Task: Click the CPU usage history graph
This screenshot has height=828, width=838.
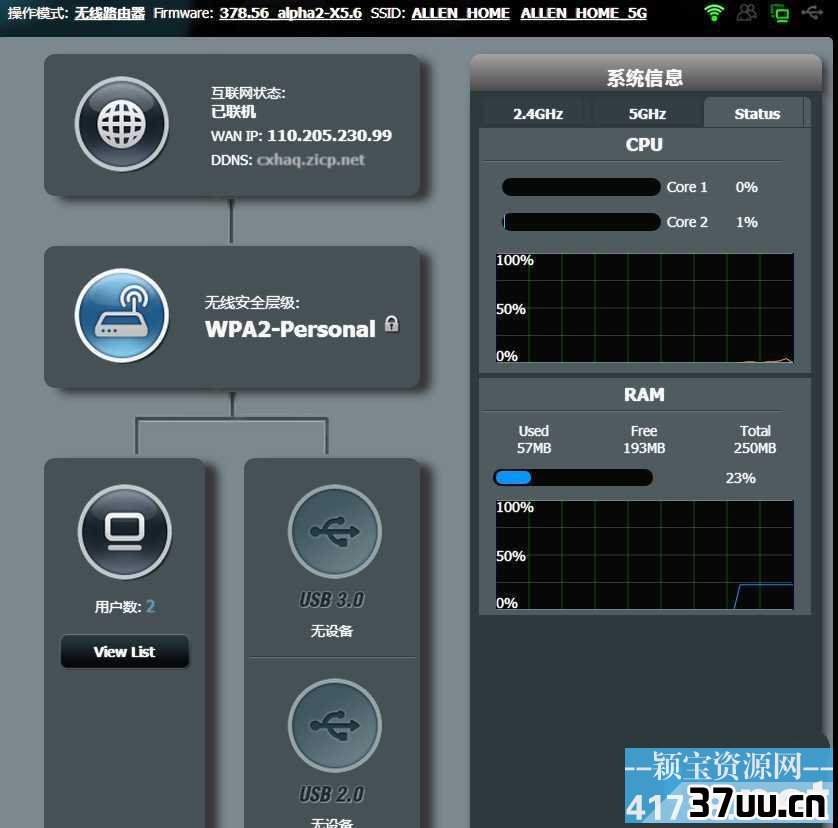Action: [x=645, y=308]
